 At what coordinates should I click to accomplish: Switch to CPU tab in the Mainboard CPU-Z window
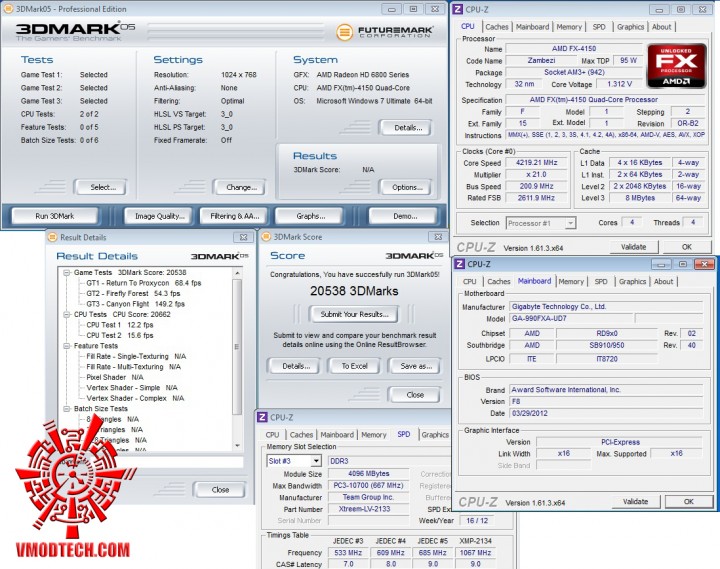point(470,282)
